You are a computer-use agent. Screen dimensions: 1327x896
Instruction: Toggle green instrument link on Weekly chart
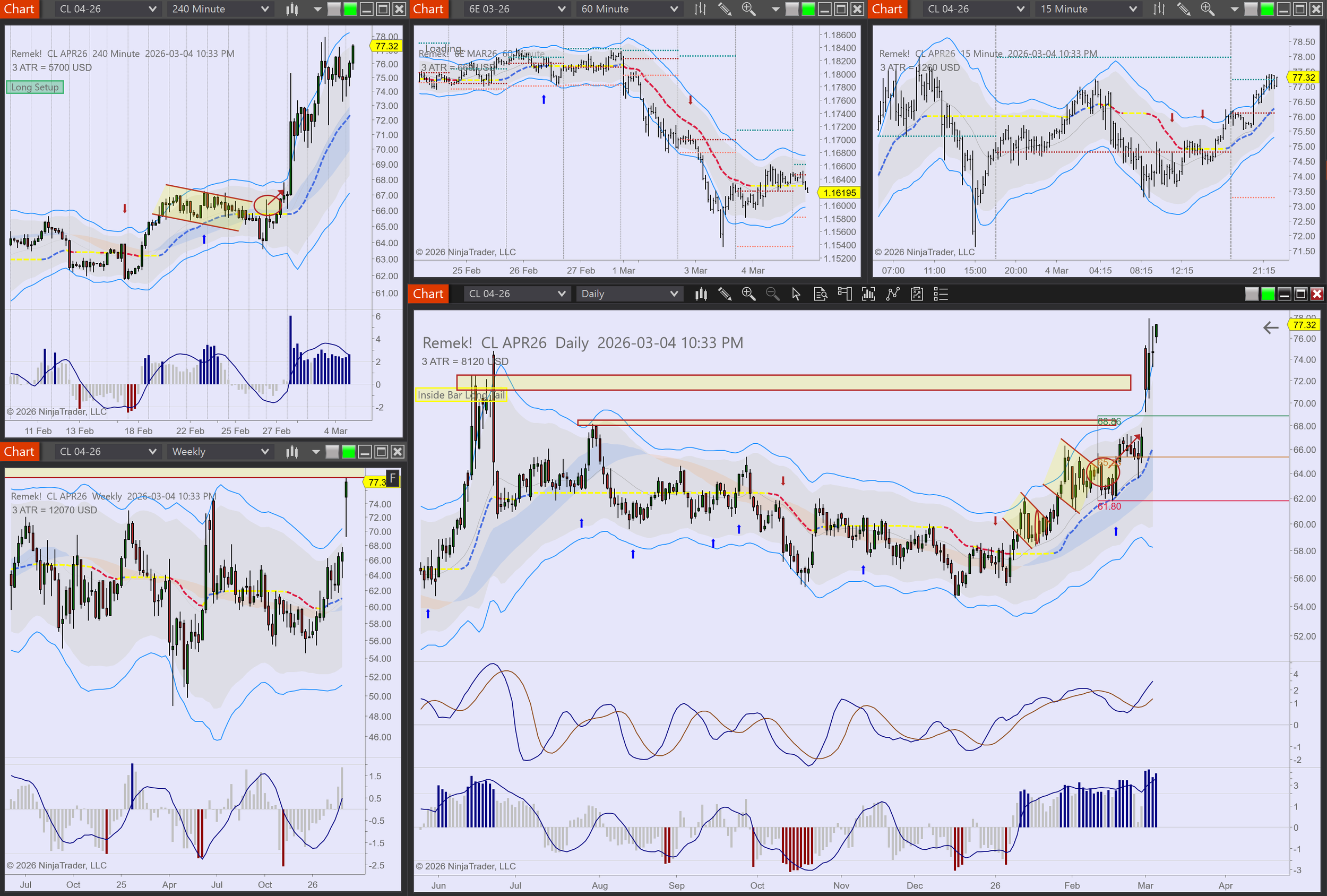348,452
